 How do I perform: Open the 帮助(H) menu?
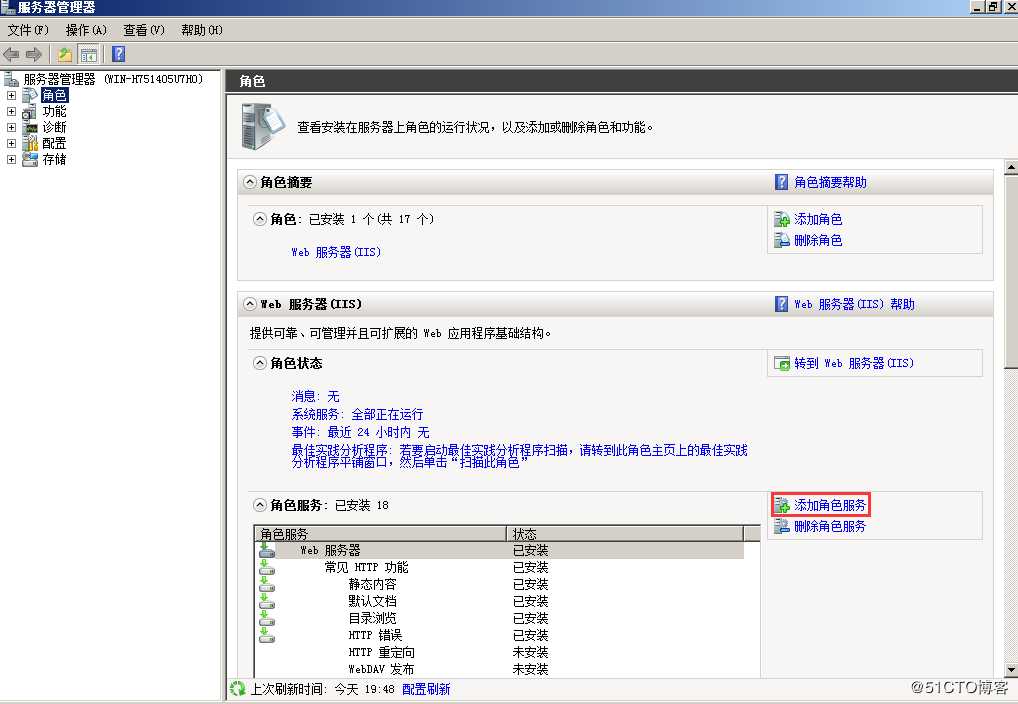point(201,30)
